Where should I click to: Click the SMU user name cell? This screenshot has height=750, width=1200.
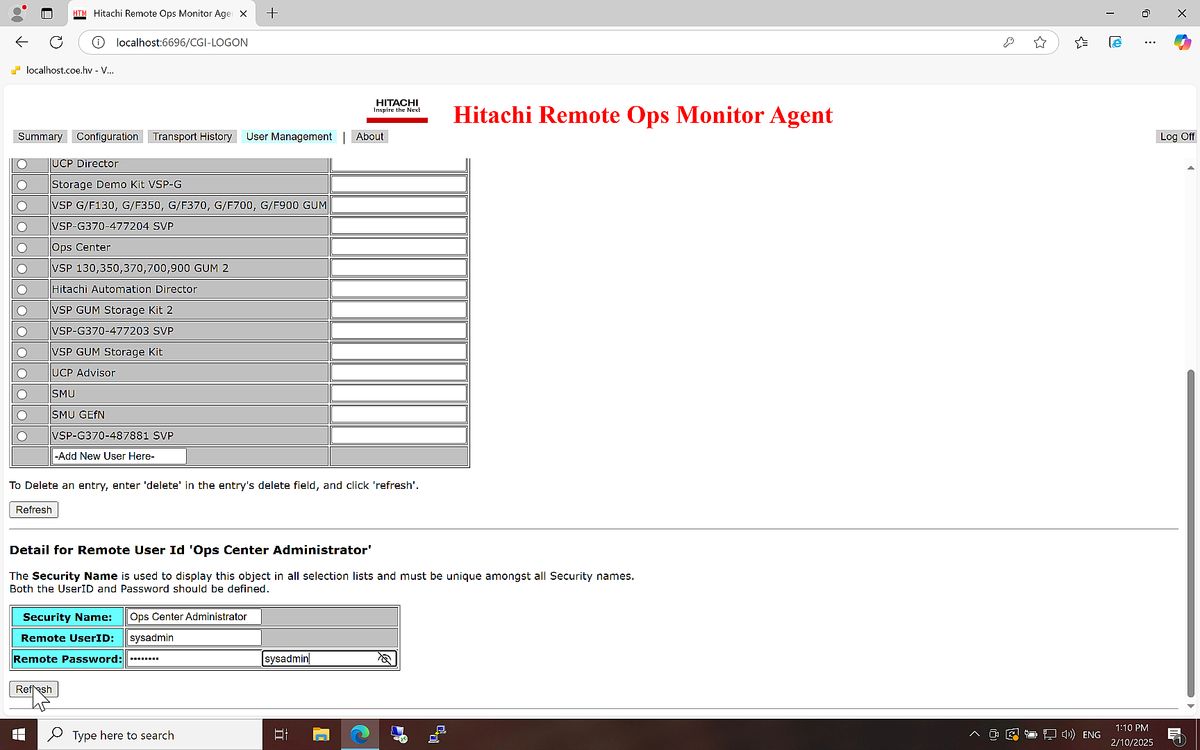(x=189, y=394)
